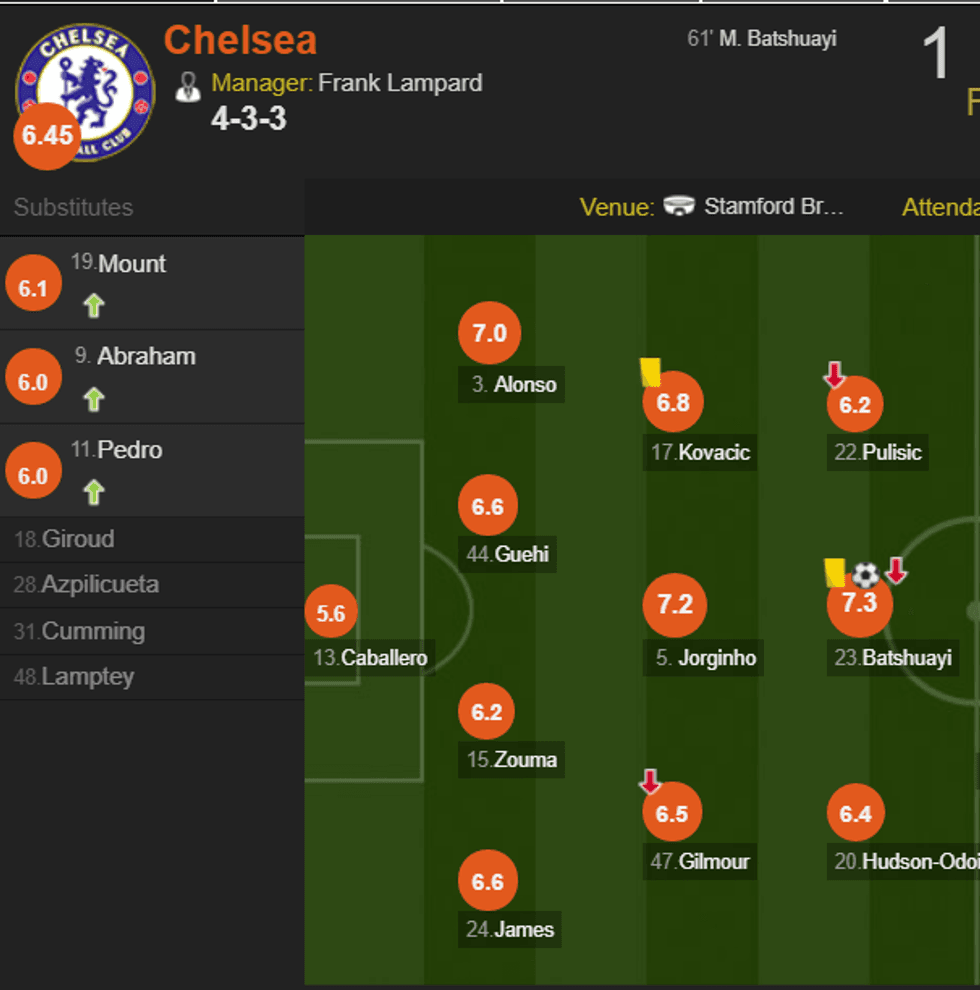Click Caballero's 5.6 rating badge

331,614
